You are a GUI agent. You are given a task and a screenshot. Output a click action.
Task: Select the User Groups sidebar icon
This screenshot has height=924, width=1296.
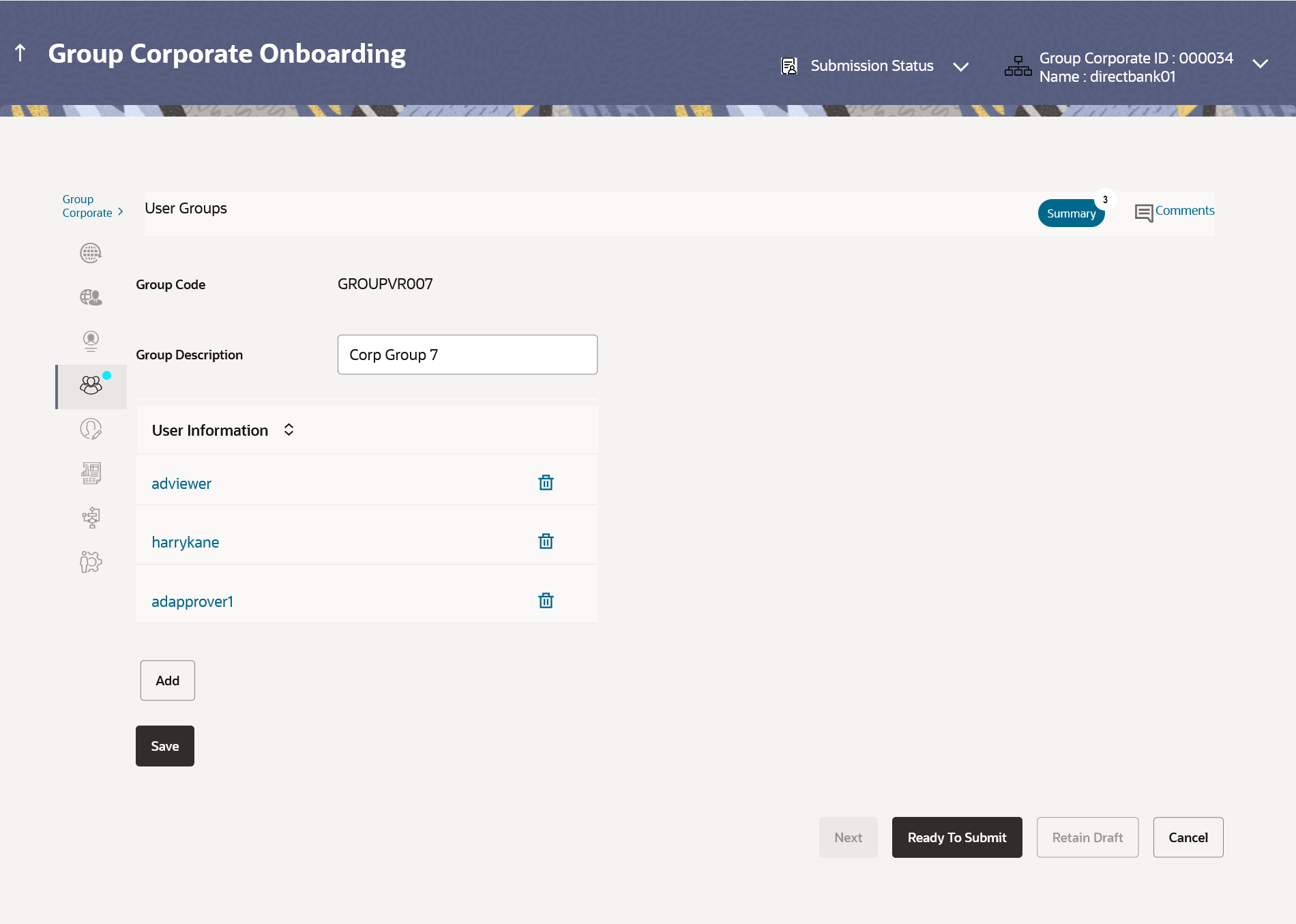tap(91, 386)
